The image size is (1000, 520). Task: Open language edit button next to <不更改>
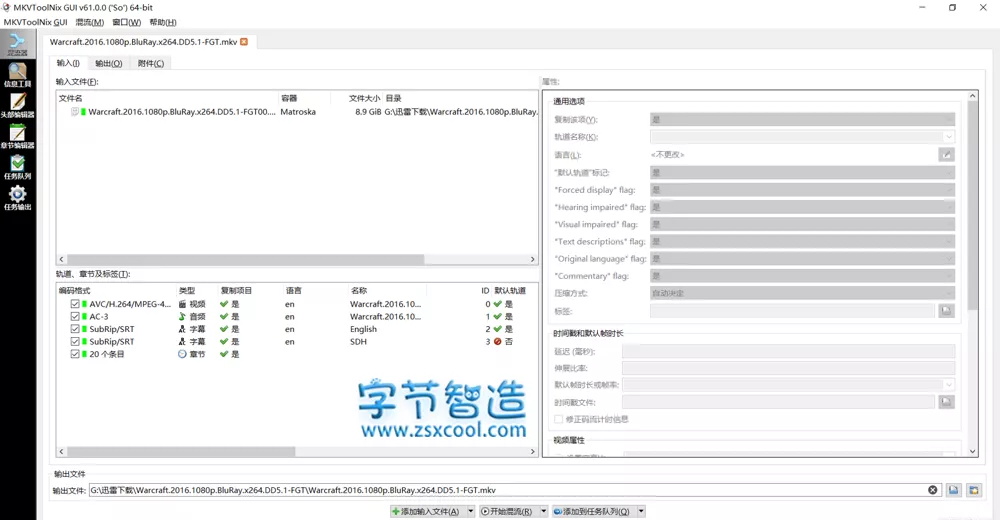point(946,154)
